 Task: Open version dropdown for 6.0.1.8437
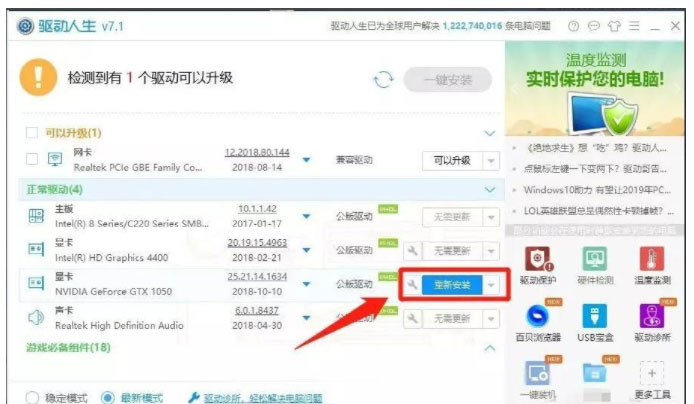point(306,318)
